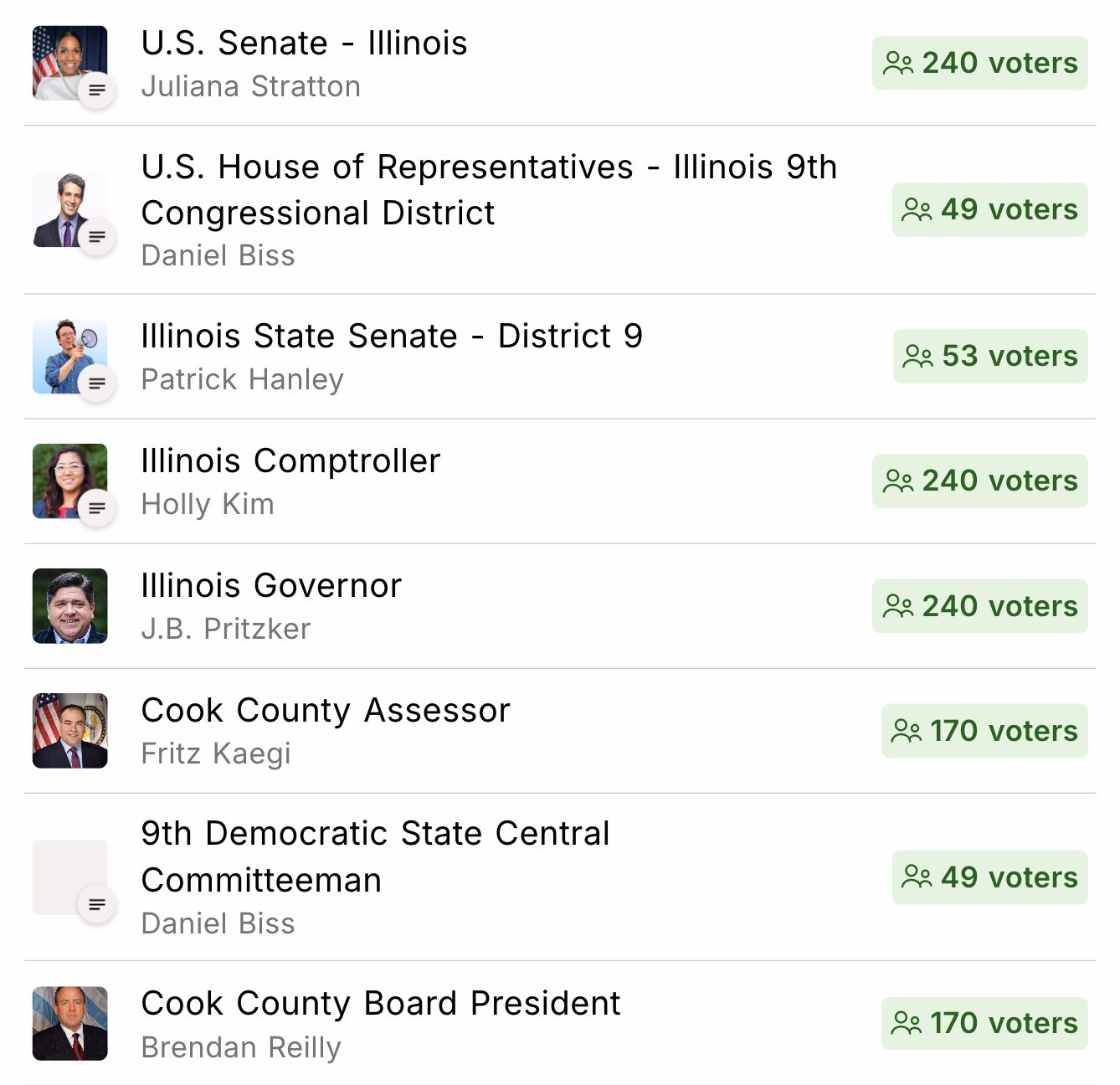
Task: Open the Illinois State Senate - District 9 race
Action: click(x=391, y=337)
